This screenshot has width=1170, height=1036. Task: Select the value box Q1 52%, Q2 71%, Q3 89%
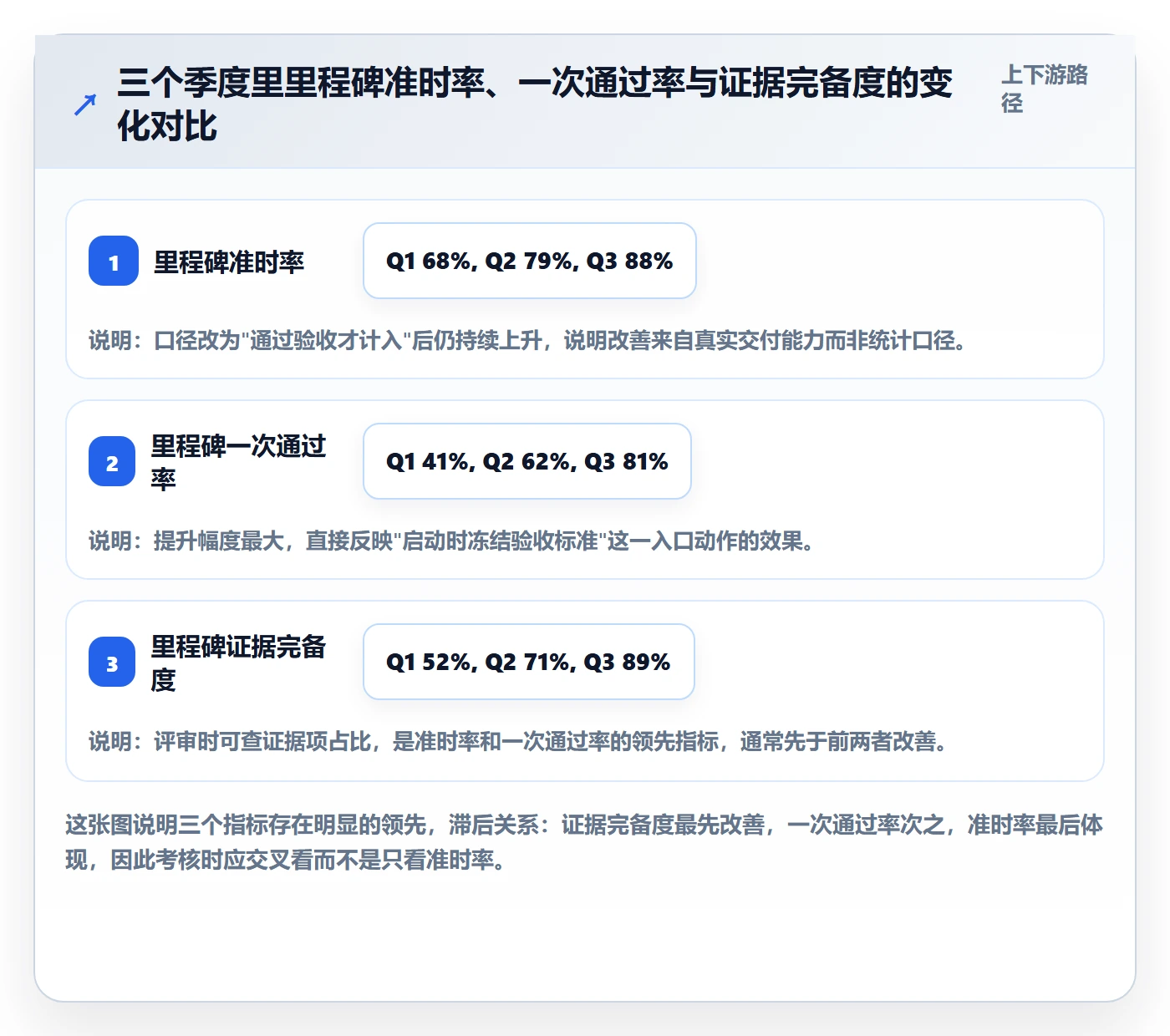point(529,662)
